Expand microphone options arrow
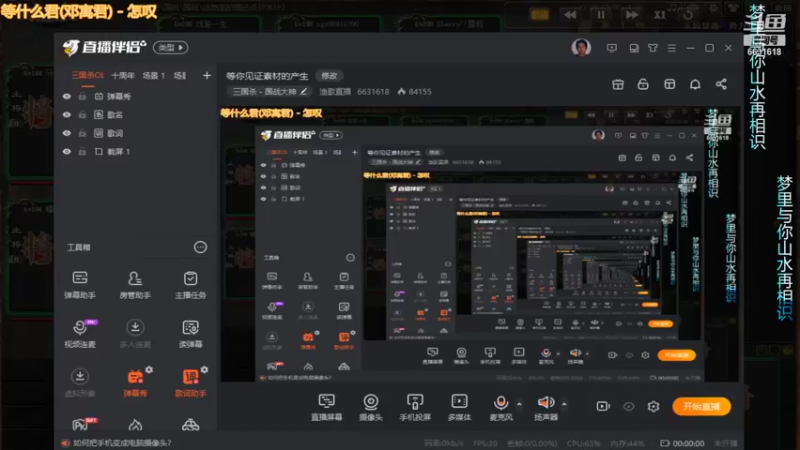Screen dimensions: 800x450 519,404
